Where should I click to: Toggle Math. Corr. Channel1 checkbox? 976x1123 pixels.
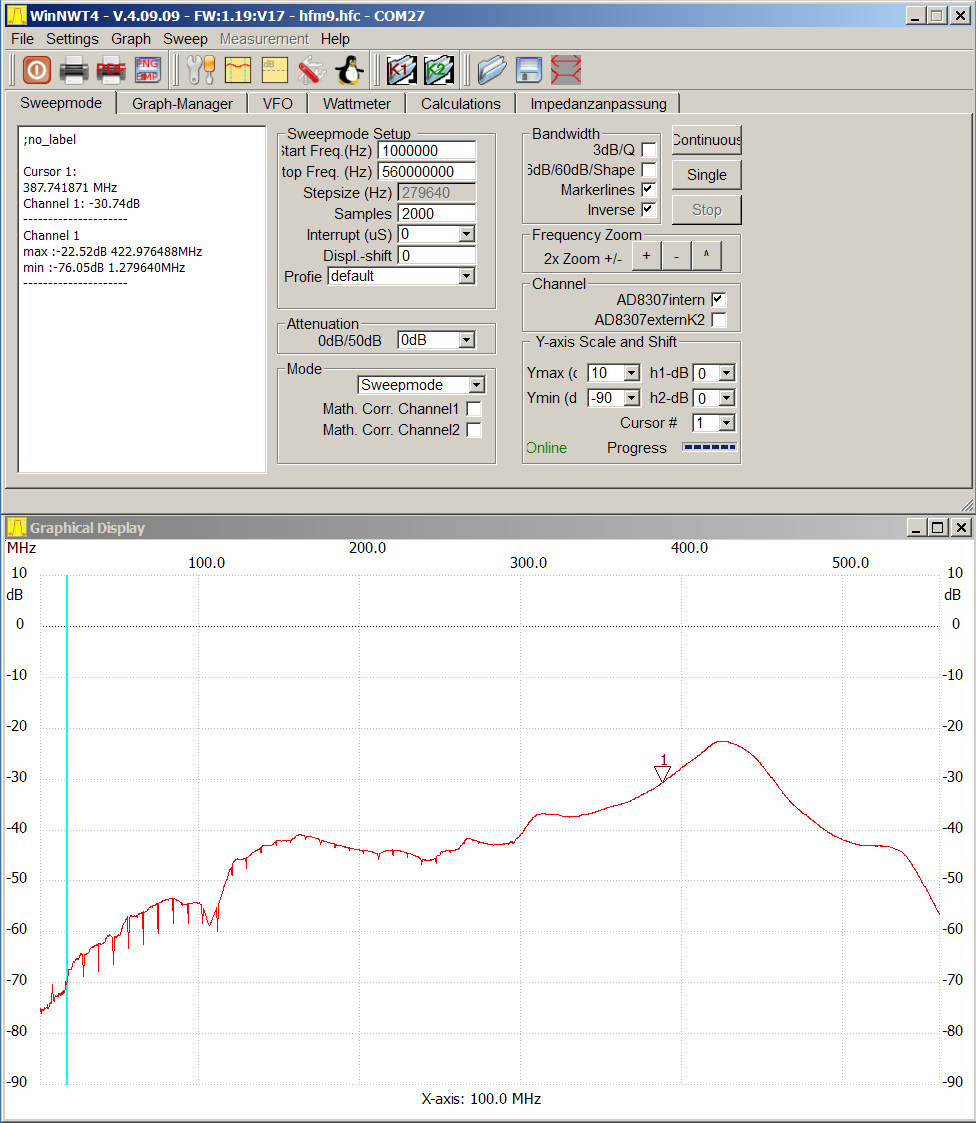[x=474, y=409]
